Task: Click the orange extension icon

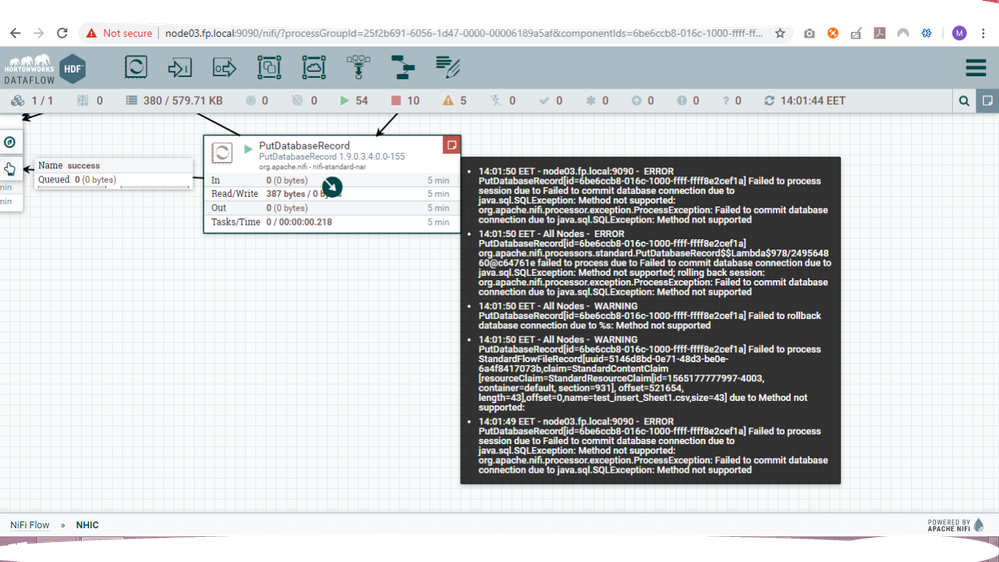Action: (x=833, y=33)
